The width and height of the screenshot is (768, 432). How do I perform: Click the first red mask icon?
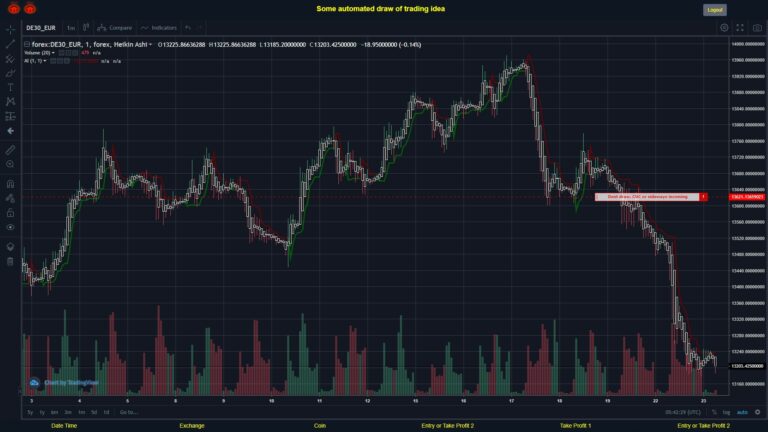(14, 8)
